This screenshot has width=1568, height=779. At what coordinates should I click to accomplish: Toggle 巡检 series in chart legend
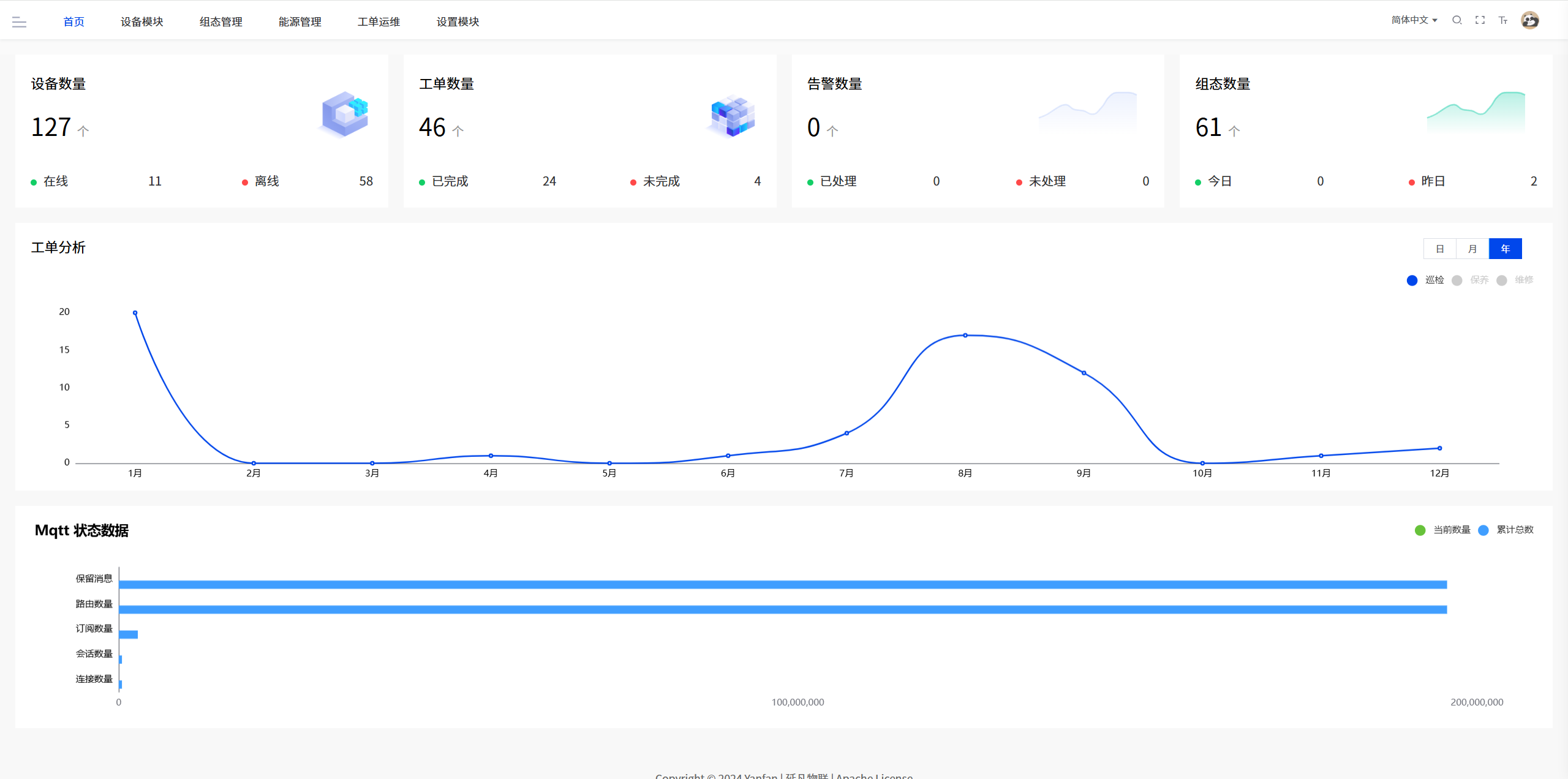pos(1412,280)
